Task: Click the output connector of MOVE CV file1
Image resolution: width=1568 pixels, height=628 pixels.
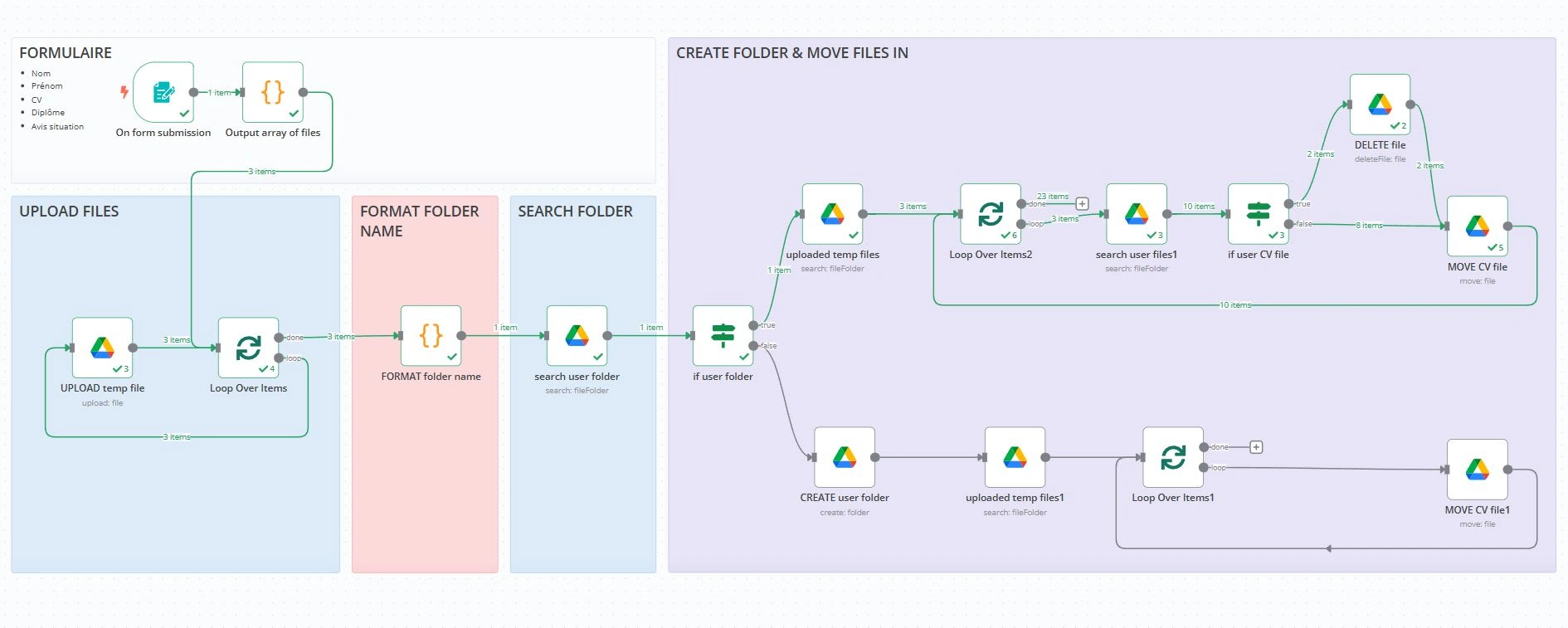Action: 1507,470
